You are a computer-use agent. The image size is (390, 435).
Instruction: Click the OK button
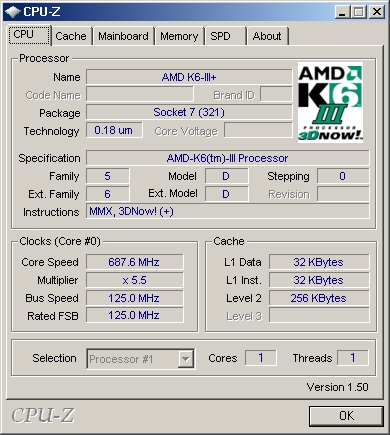tap(346, 416)
